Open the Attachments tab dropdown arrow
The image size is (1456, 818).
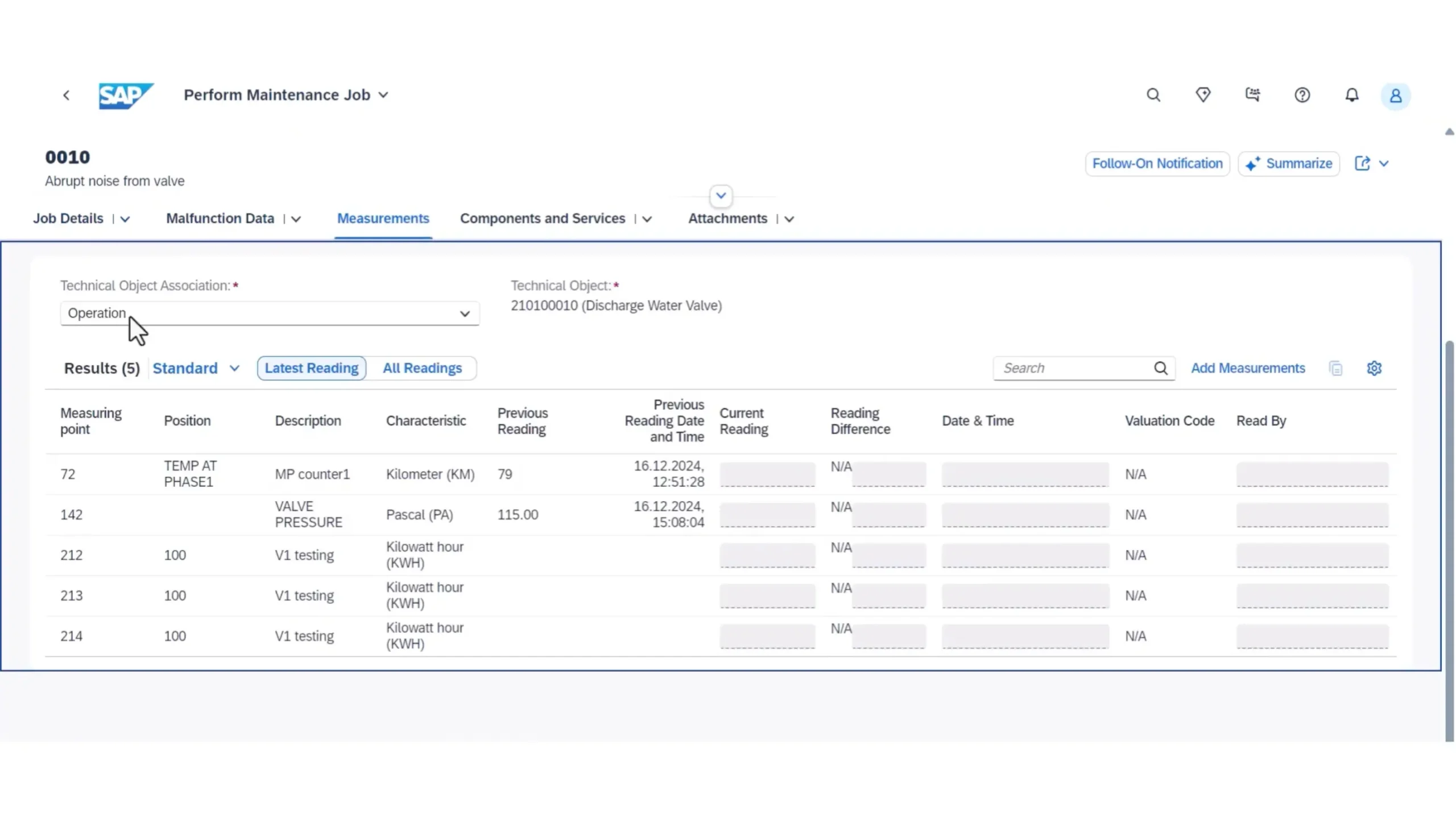pos(789,219)
